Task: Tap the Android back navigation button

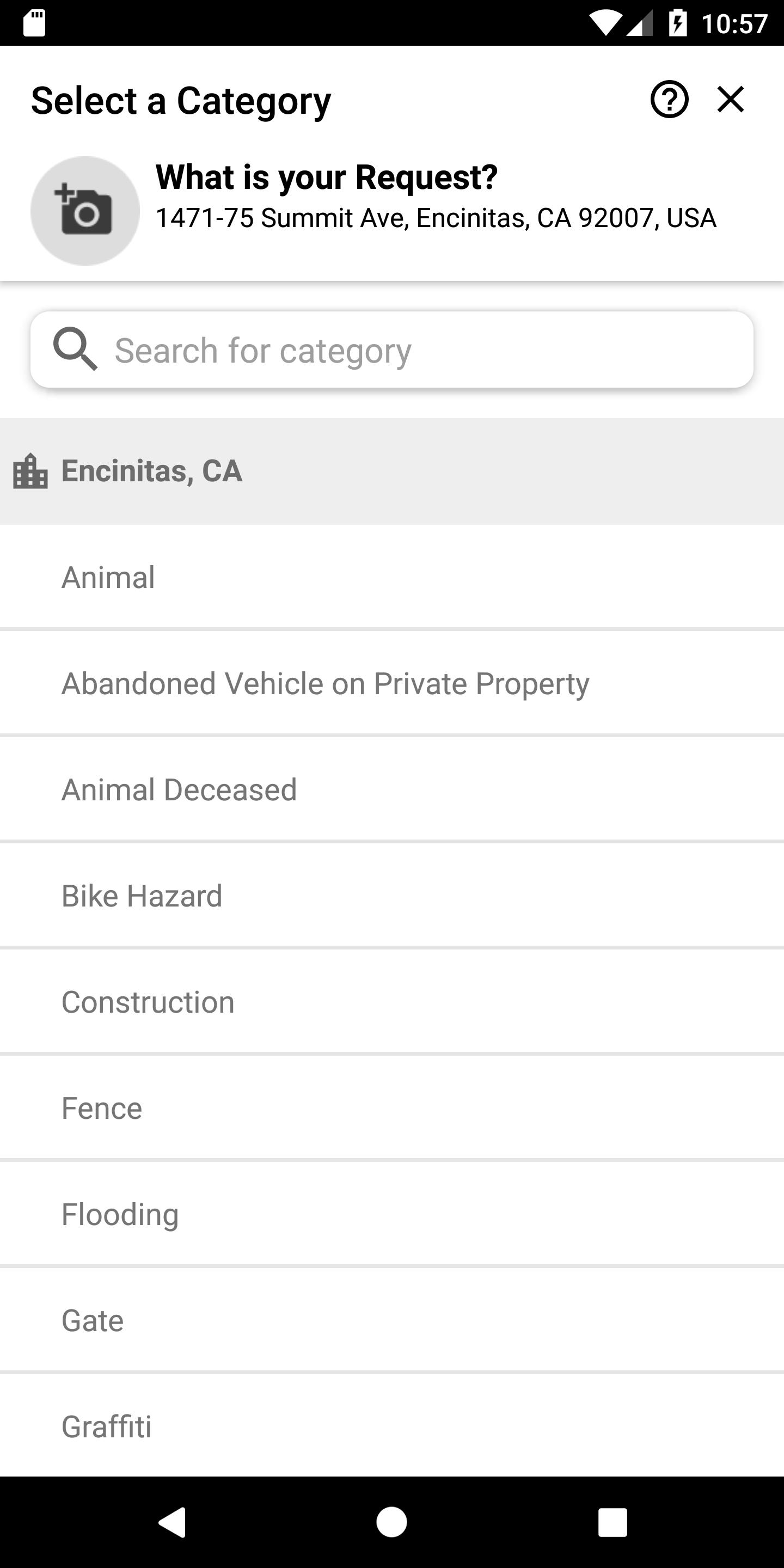Action: (171, 1522)
